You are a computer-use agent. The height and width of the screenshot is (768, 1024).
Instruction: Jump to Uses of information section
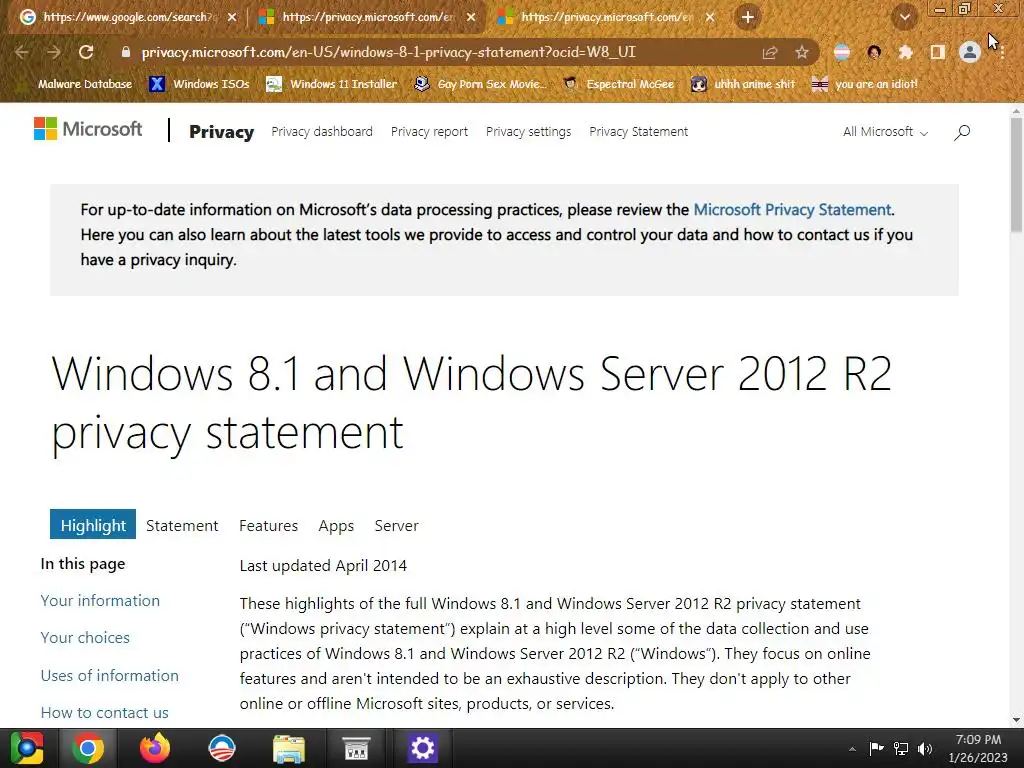[110, 675]
